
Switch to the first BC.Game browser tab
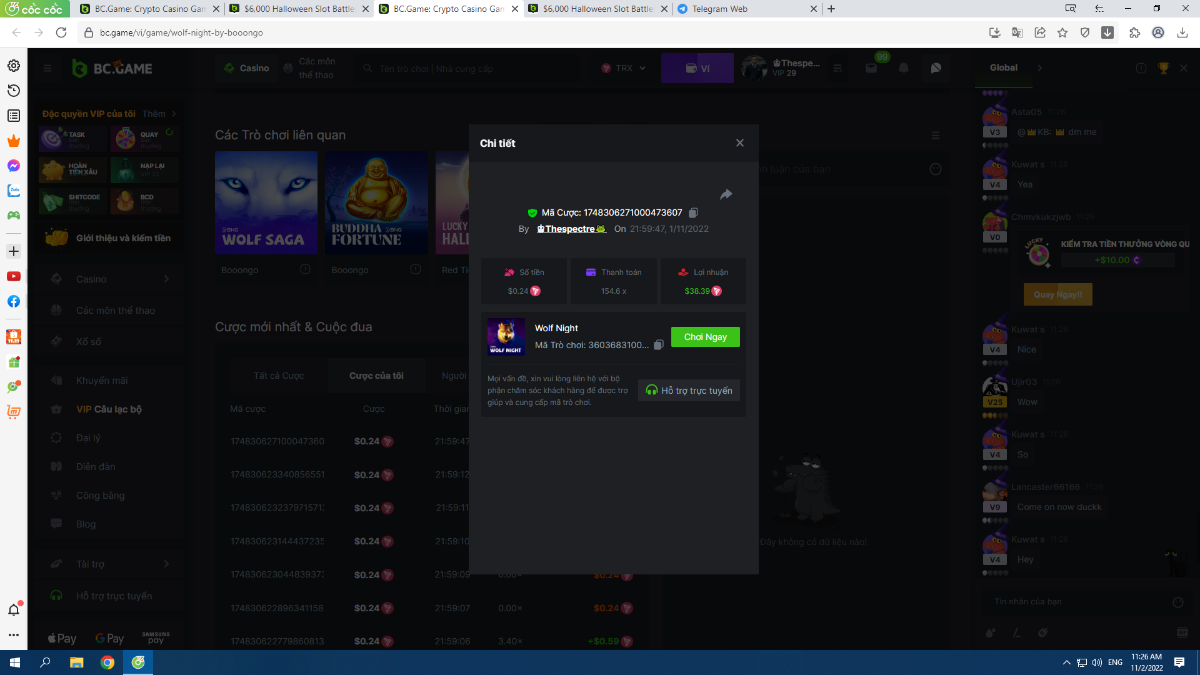coord(143,9)
